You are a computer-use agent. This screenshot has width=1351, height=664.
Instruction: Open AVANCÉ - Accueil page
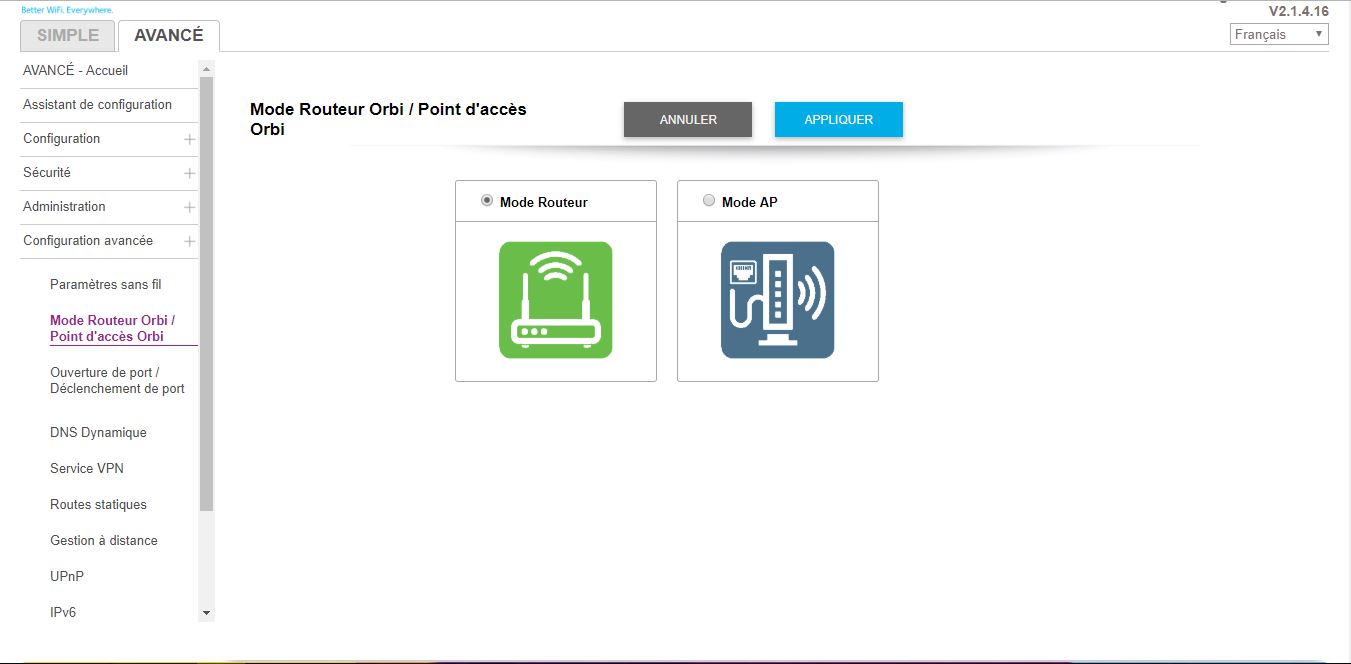76,70
